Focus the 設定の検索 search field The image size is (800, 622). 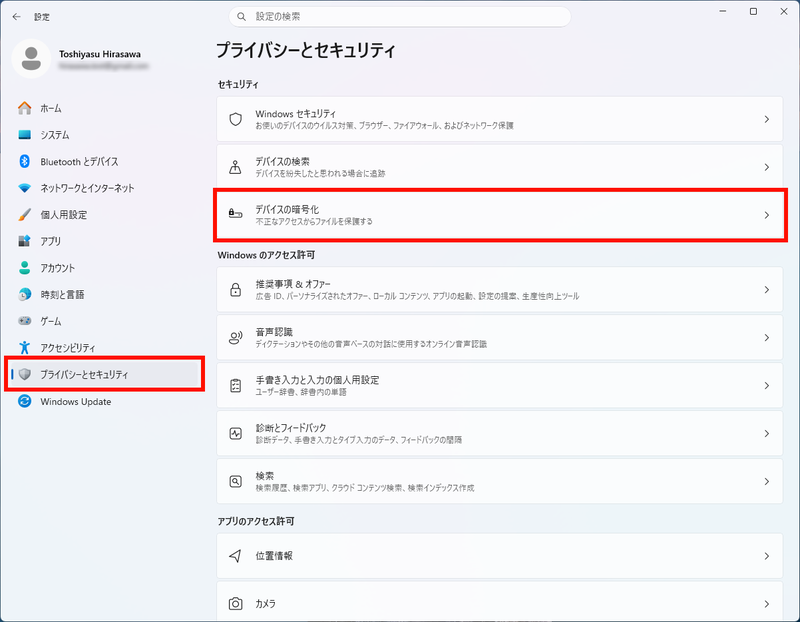pyautogui.click(x=399, y=17)
